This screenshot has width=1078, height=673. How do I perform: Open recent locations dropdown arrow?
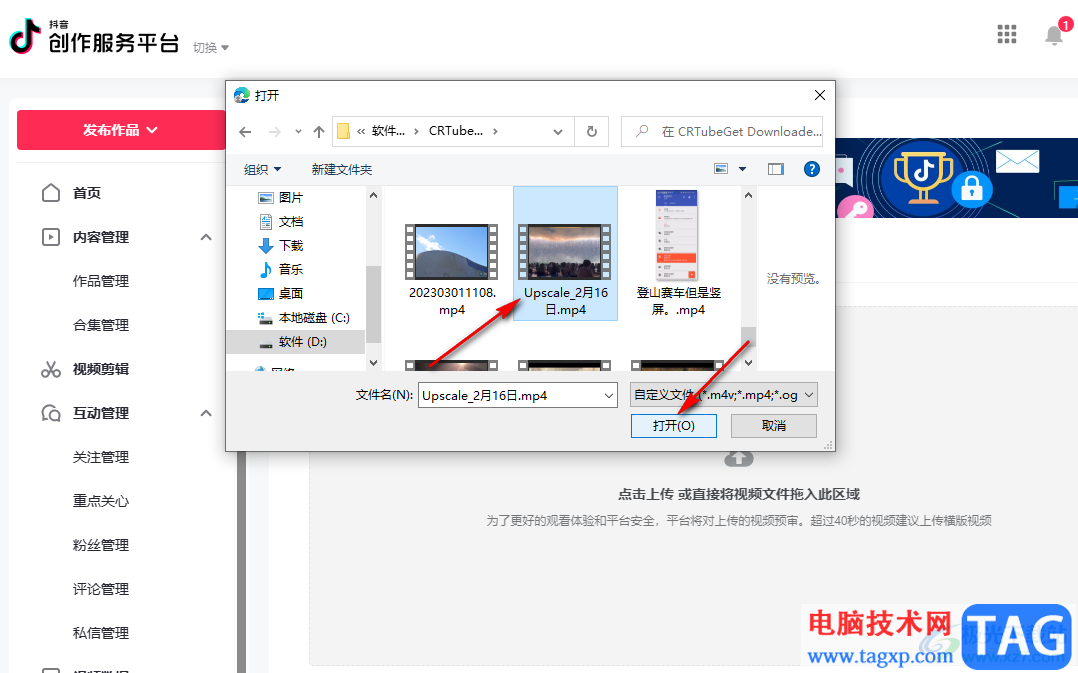[x=298, y=131]
